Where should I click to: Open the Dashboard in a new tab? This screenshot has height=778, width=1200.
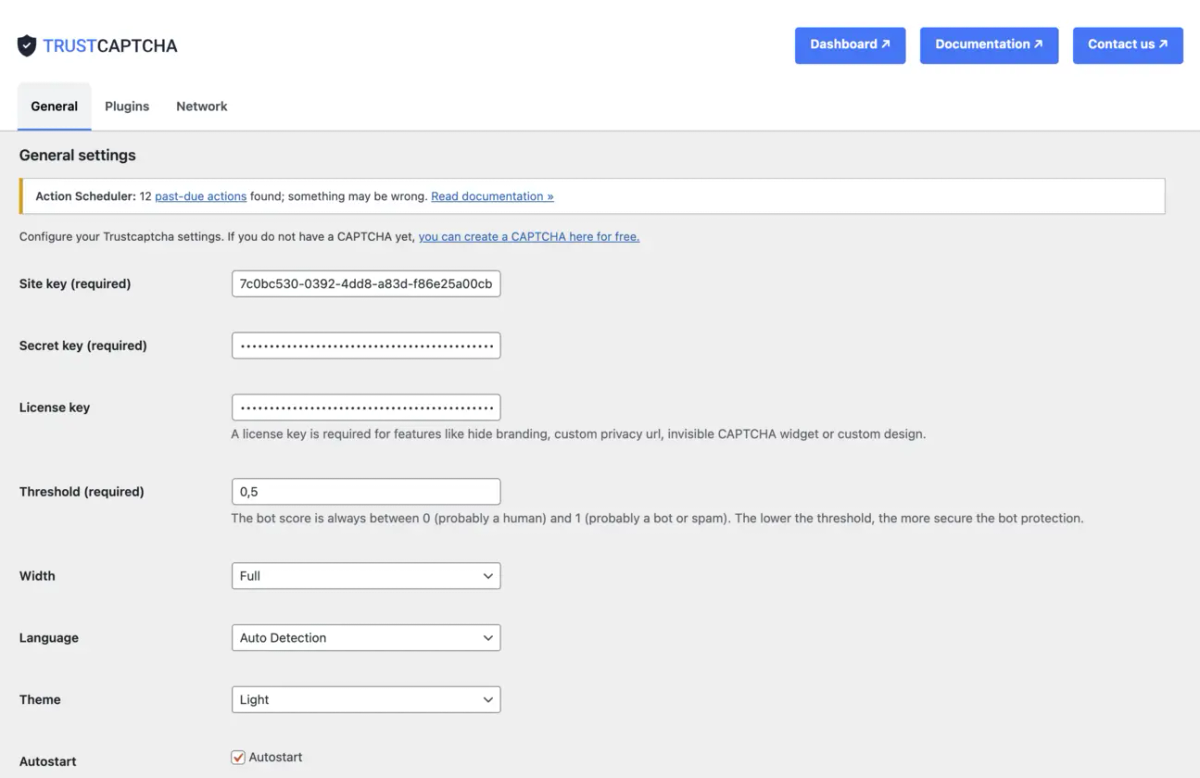pyautogui.click(x=850, y=45)
